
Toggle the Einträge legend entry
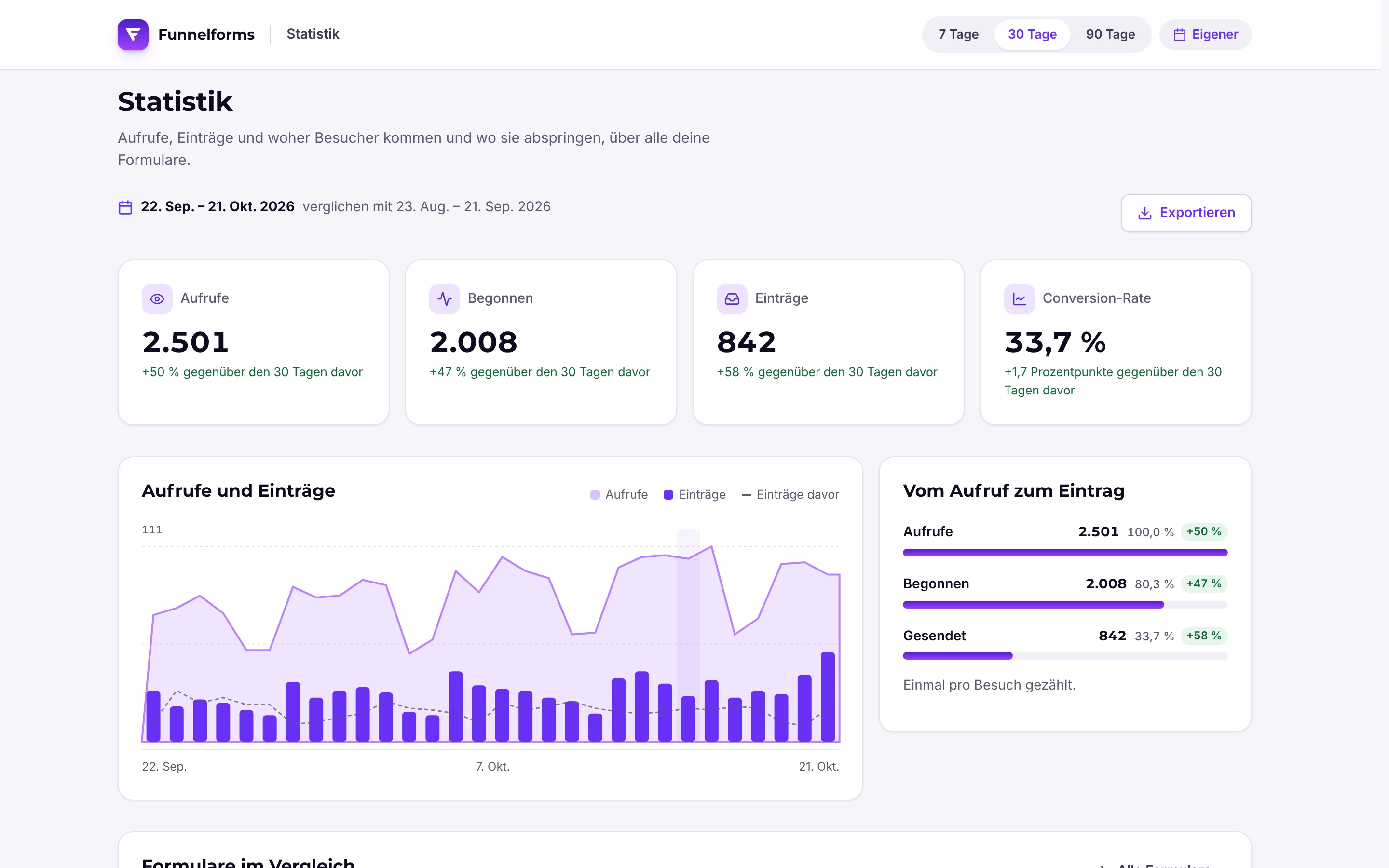pos(694,494)
